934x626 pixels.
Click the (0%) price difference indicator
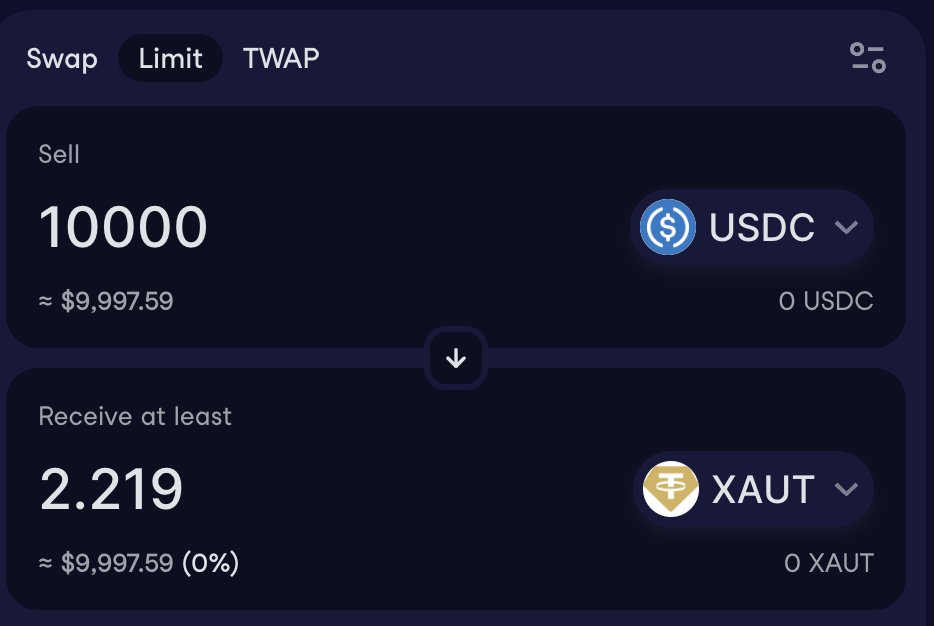click(x=210, y=563)
